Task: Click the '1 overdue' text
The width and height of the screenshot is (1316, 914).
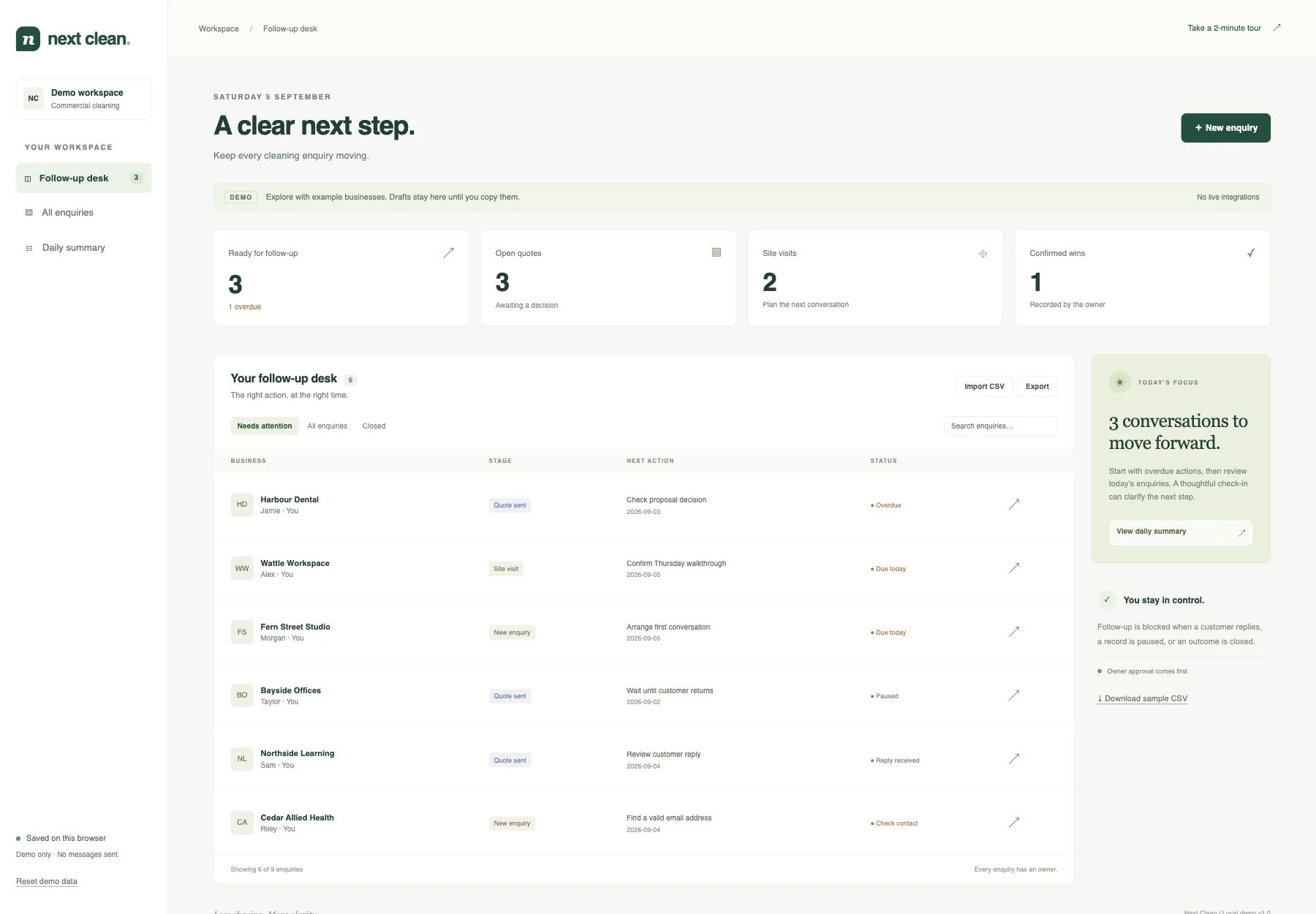Action: pyautogui.click(x=245, y=307)
